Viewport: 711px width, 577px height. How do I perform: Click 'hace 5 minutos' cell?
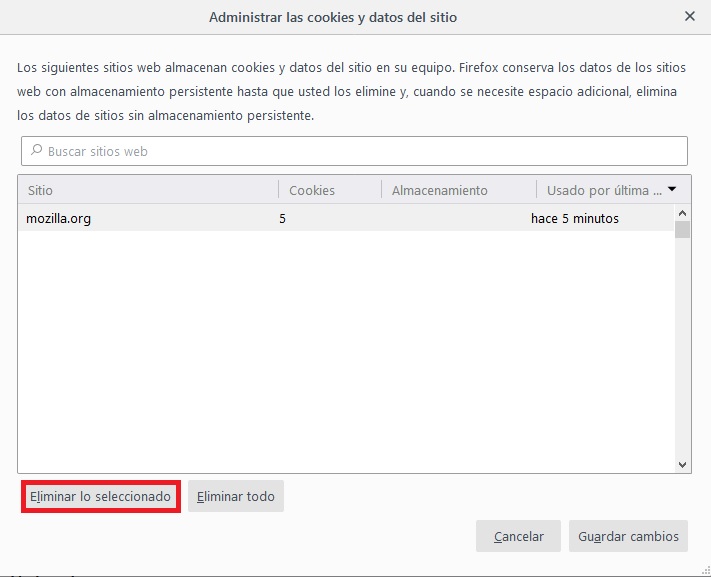[575, 219]
